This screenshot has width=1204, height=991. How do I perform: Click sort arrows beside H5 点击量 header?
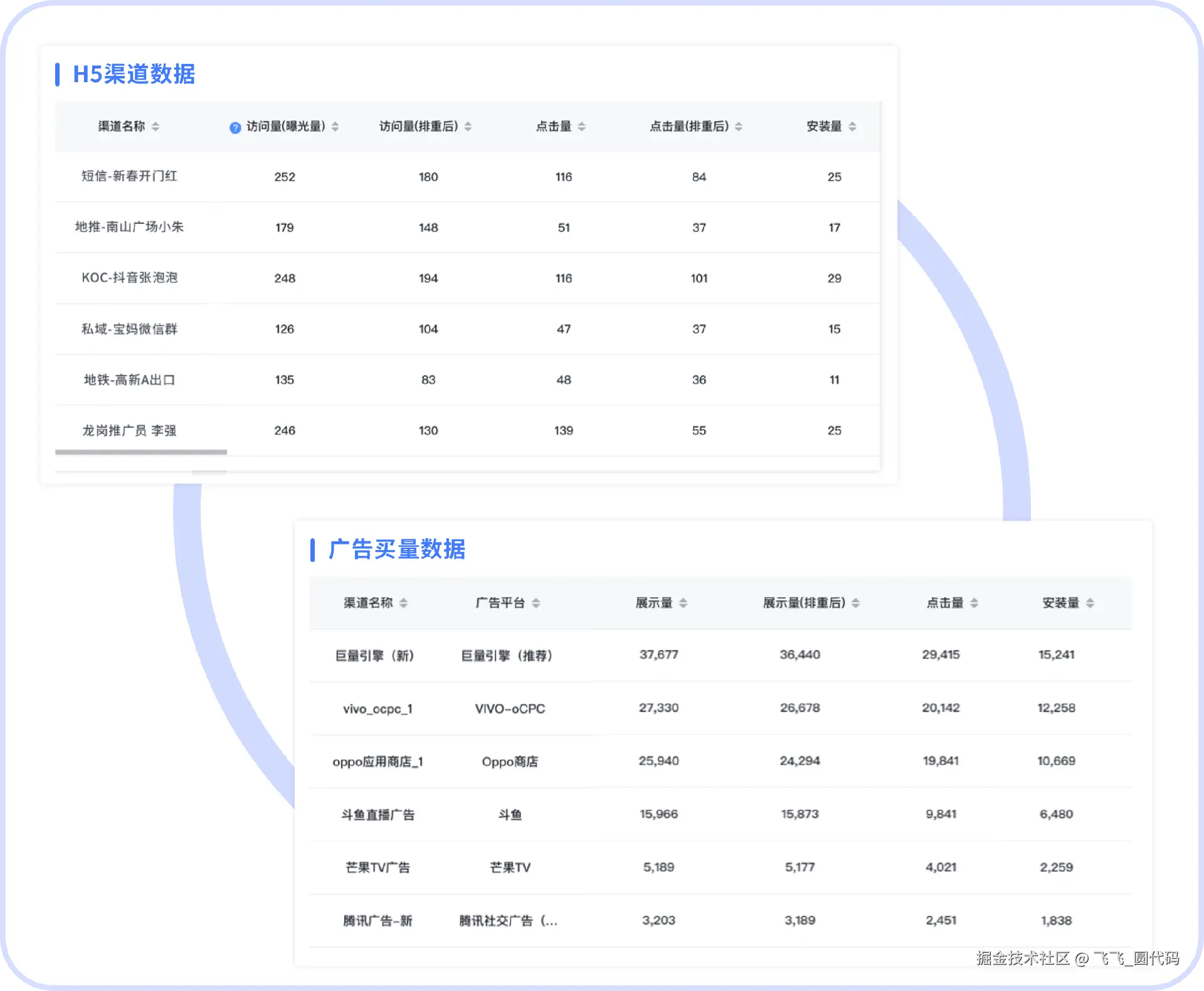(x=582, y=127)
